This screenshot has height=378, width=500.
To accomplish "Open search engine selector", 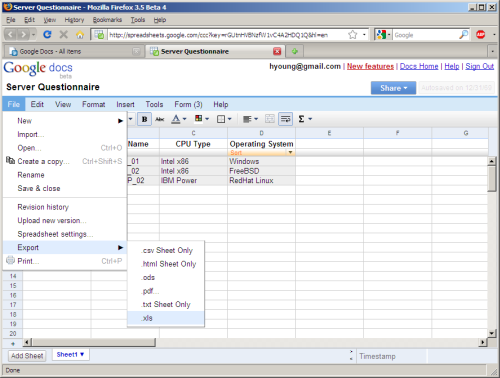I will pyautogui.click(x=382, y=35).
